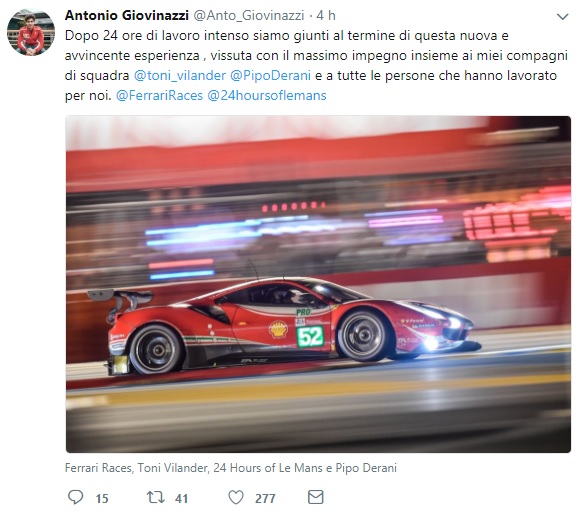Open the @PipoDerani mention link
This screenshot has width=582, height=515.
pos(271,75)
